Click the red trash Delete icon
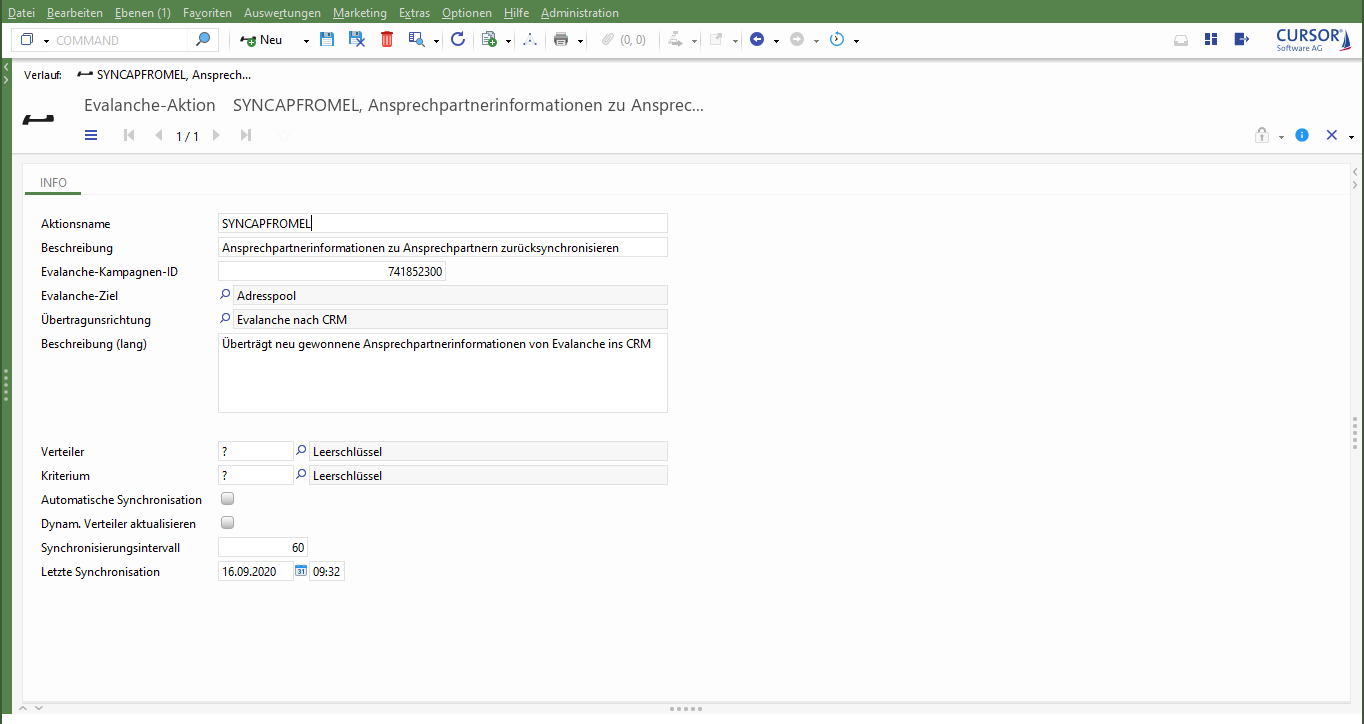The image size is (1364, 724). [387, 39]
